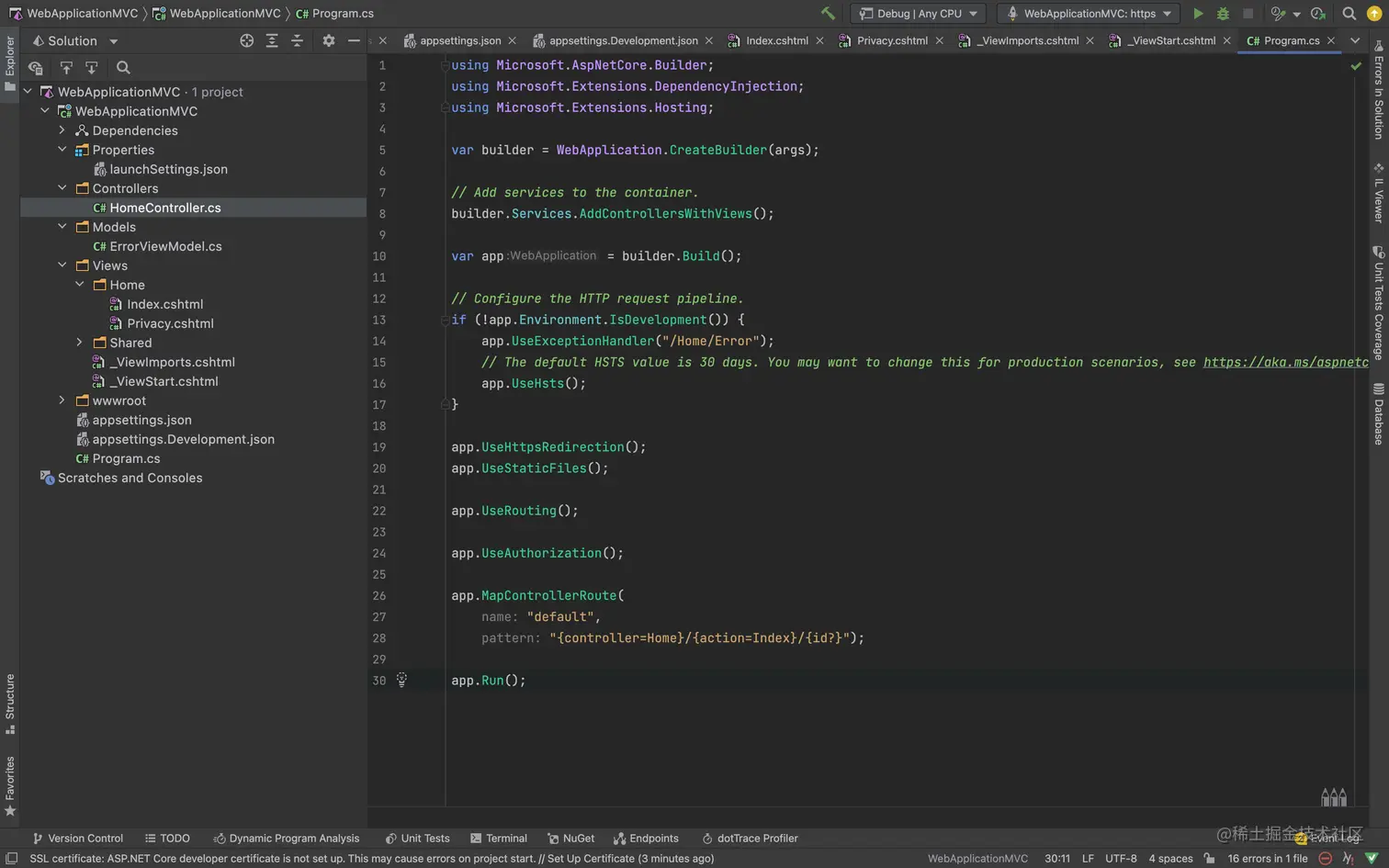Expand the Dependencies node

pyautogui.click(x=62, y=130)
